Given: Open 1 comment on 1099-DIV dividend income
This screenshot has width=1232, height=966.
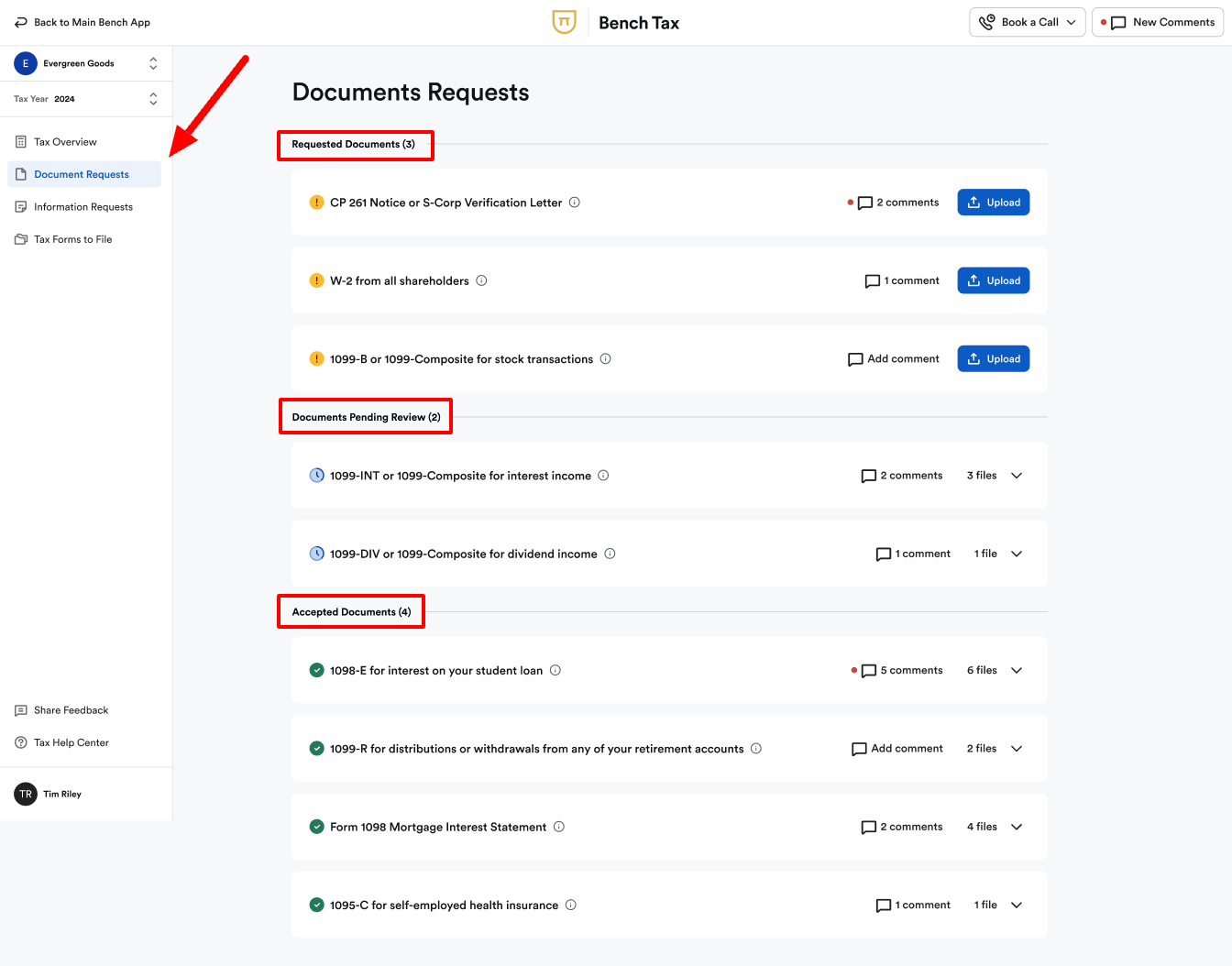Looking at the screenshot, I should [x=913, y=554].
